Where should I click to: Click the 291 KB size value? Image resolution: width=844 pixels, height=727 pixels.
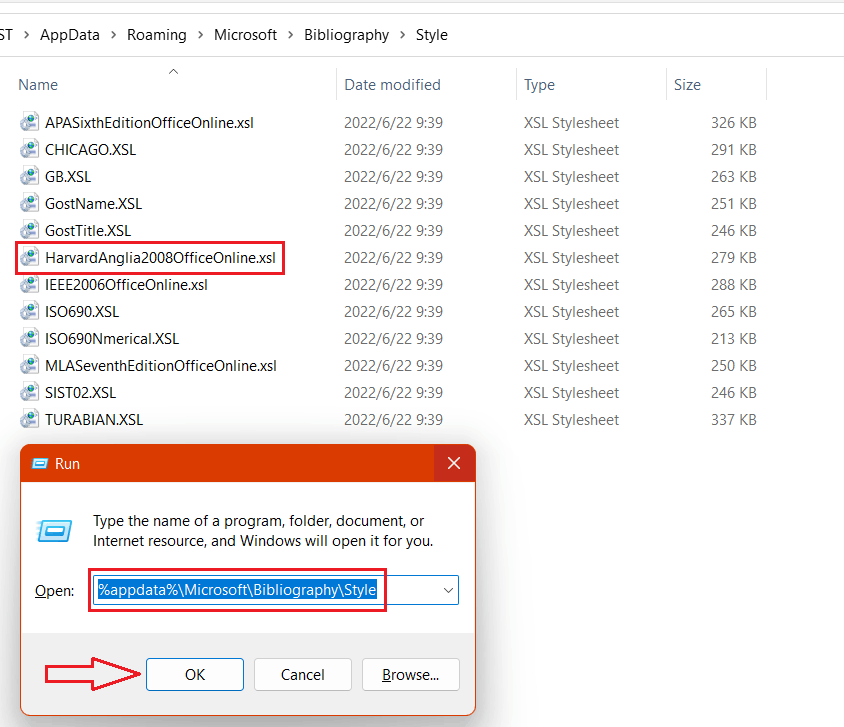734,150
